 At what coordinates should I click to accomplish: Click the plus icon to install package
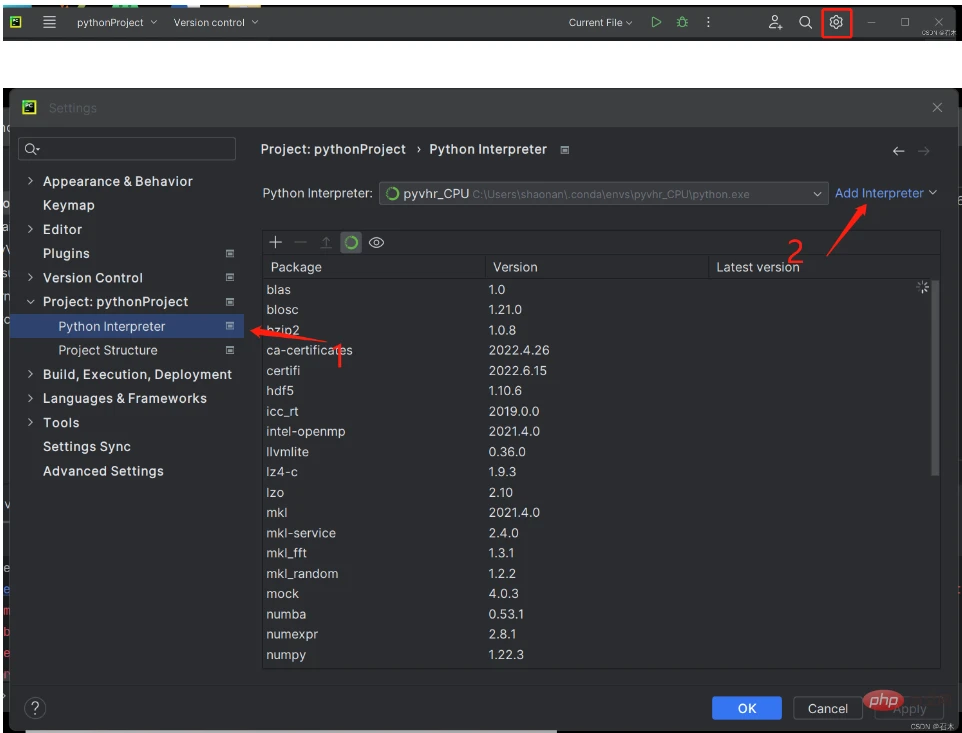(x=276, y=242)
